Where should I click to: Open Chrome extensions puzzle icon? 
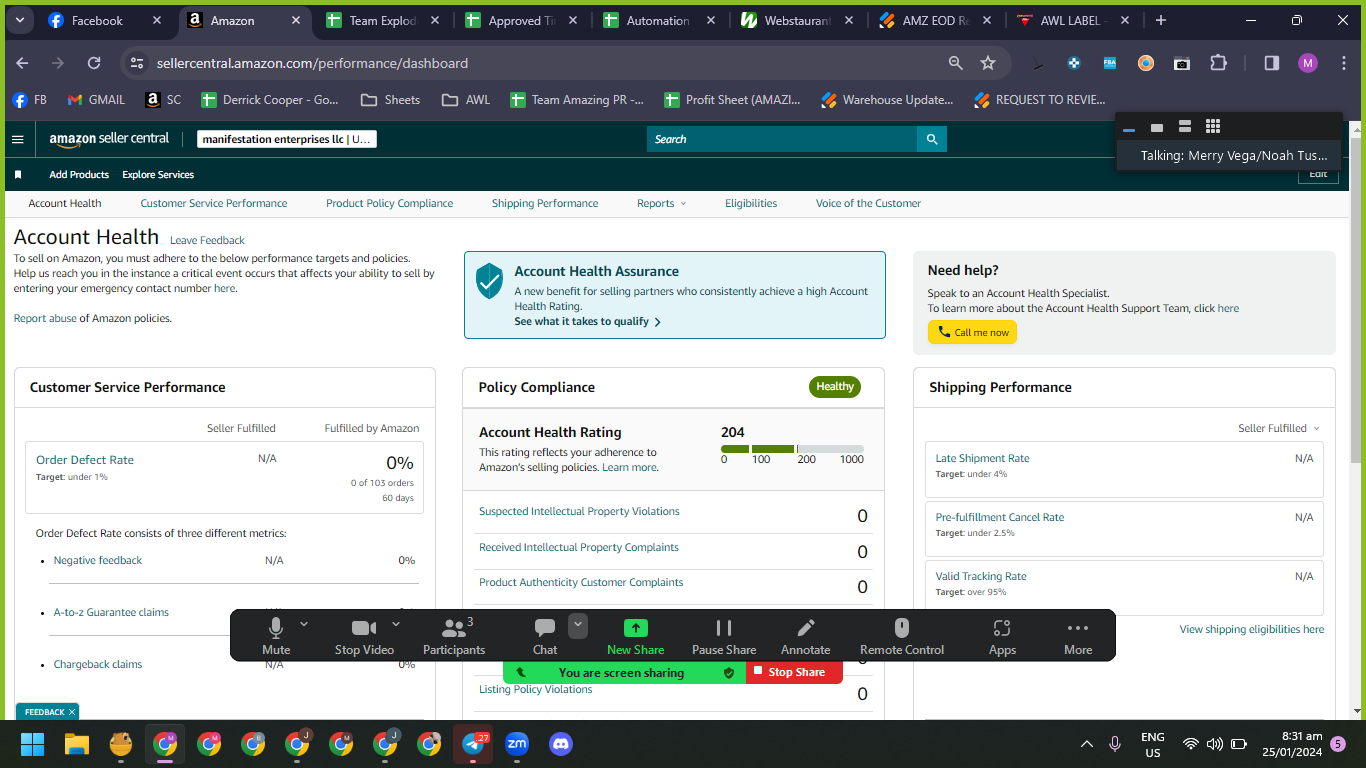pos(1218,63)
